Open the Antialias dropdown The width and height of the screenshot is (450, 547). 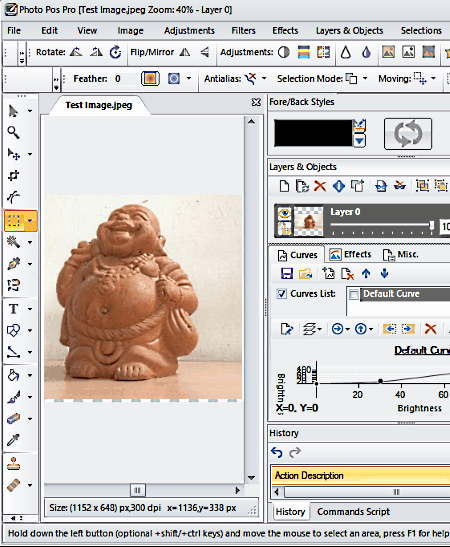pyautogui.click(x=264, y=78)
